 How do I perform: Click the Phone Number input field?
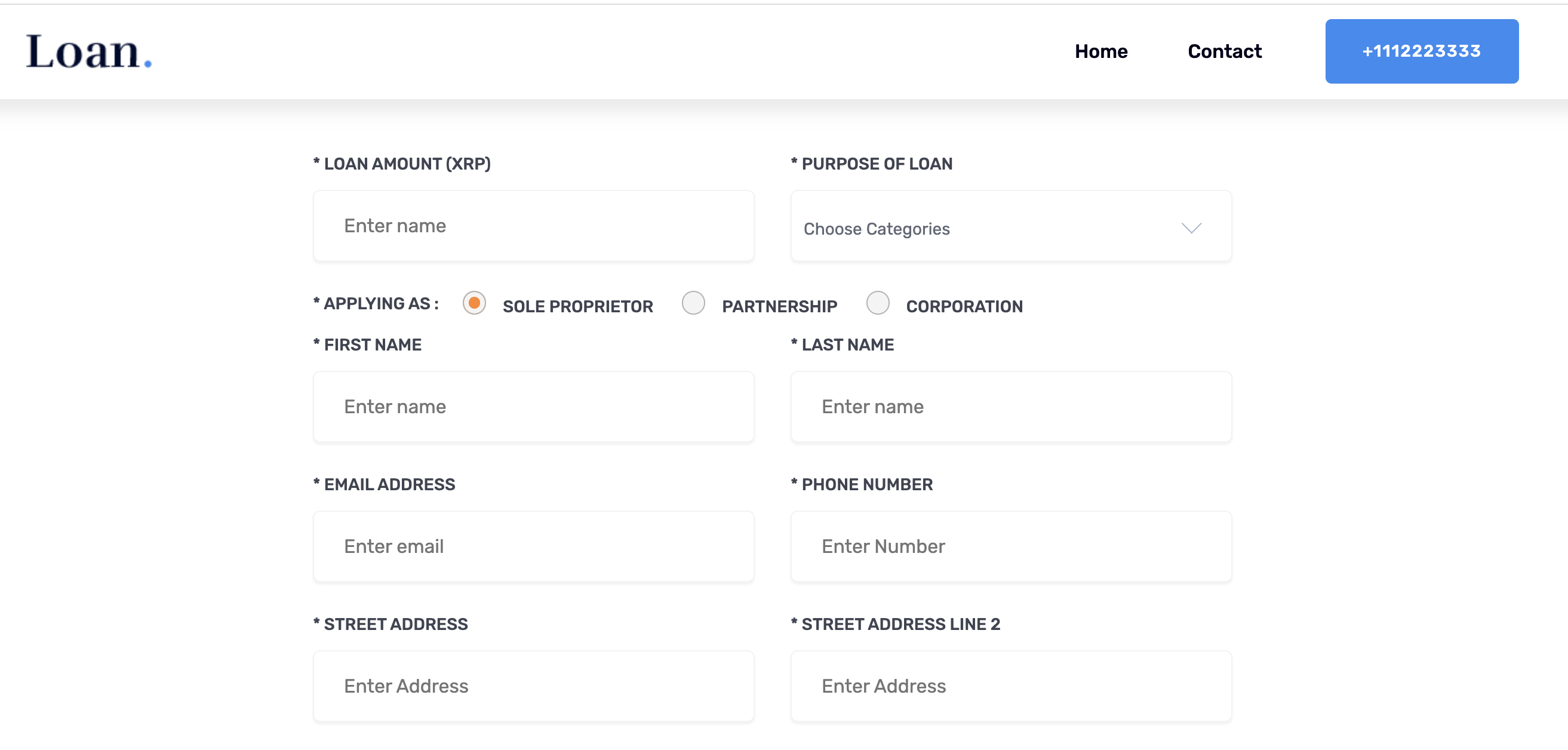point(1010,546)
